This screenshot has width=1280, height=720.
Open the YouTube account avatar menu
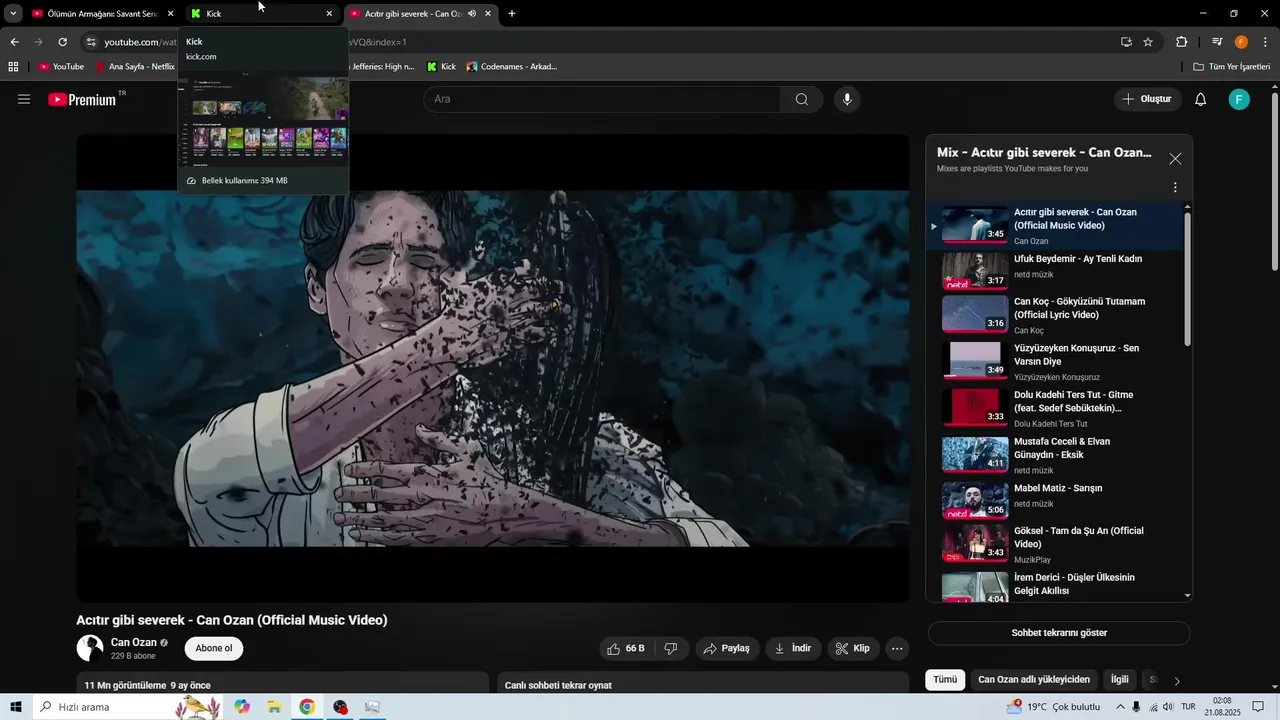1239,99
